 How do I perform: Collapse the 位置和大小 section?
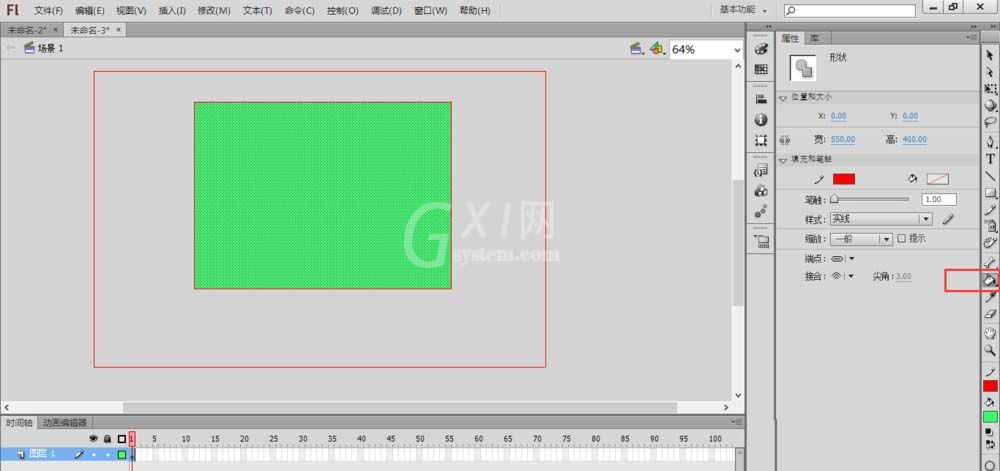pyautogui.click(x=783, y=98)
